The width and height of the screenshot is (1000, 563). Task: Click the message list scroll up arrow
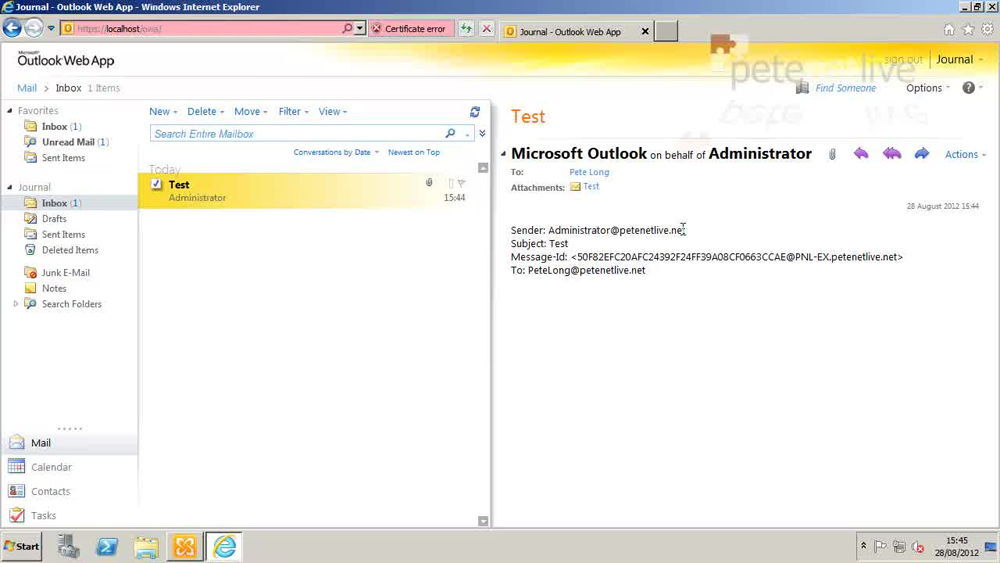tap(483, 168)
